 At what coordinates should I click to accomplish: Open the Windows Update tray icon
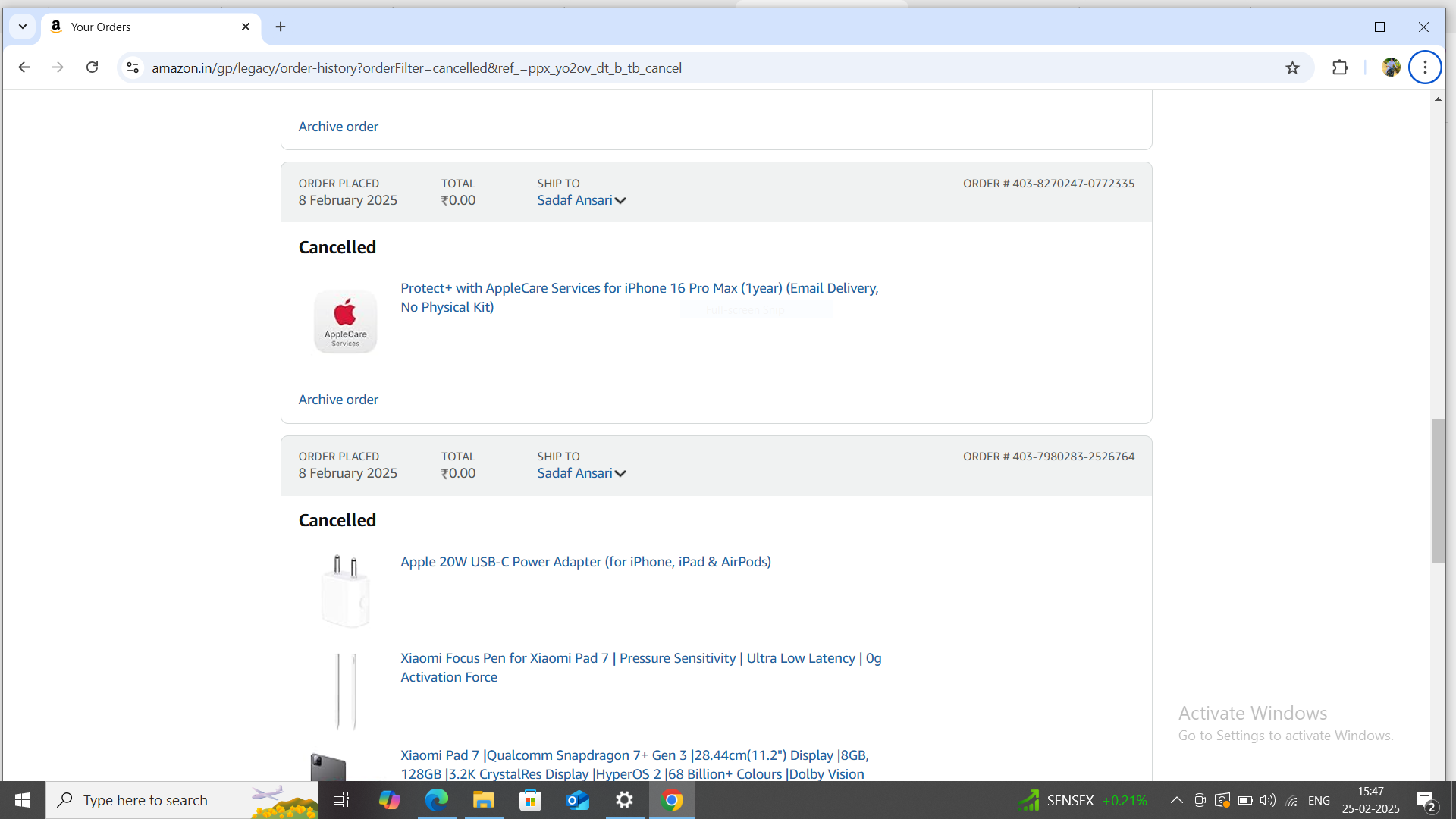tap(1222, 800)
